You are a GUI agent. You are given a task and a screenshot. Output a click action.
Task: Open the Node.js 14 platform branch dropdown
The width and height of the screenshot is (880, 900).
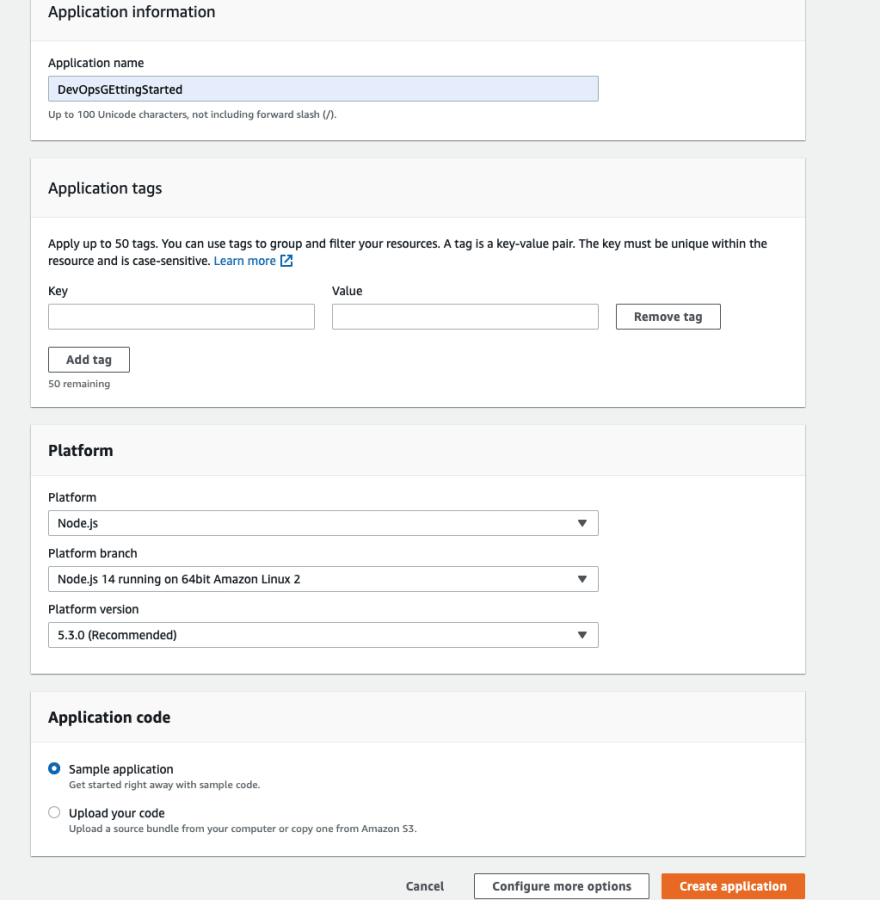[x=323, y=579]
